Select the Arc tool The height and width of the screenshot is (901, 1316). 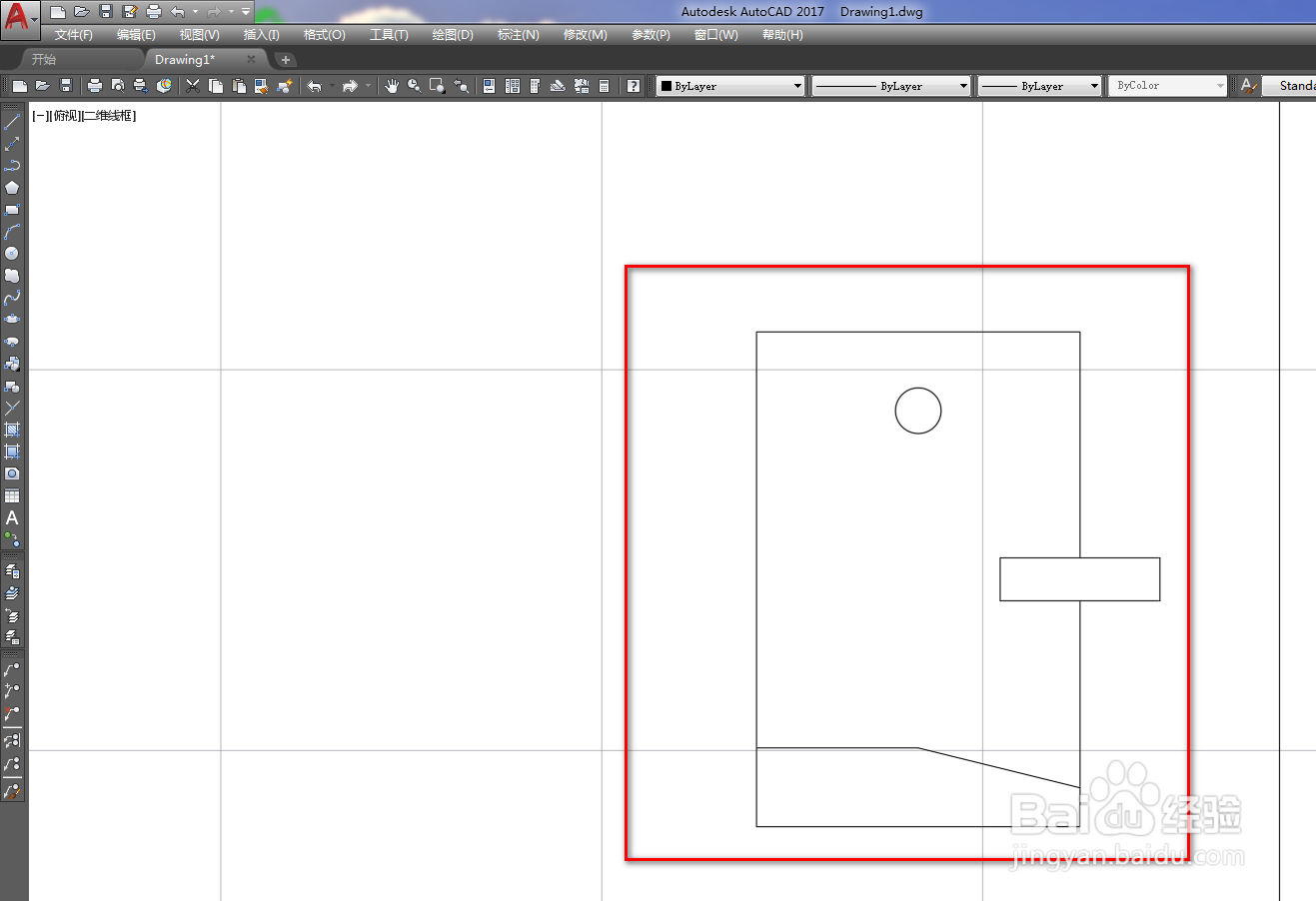pyautogui.click(x=12, y=232)
